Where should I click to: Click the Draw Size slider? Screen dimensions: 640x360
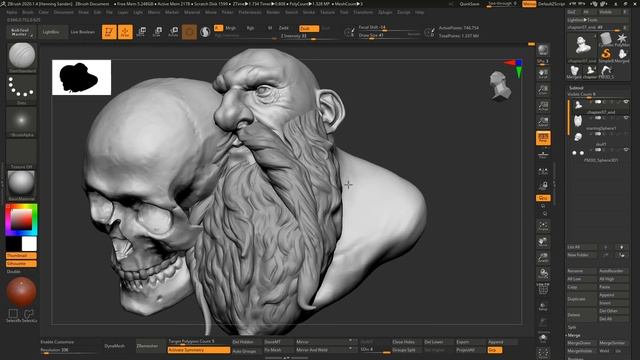[x=389, y=36]
